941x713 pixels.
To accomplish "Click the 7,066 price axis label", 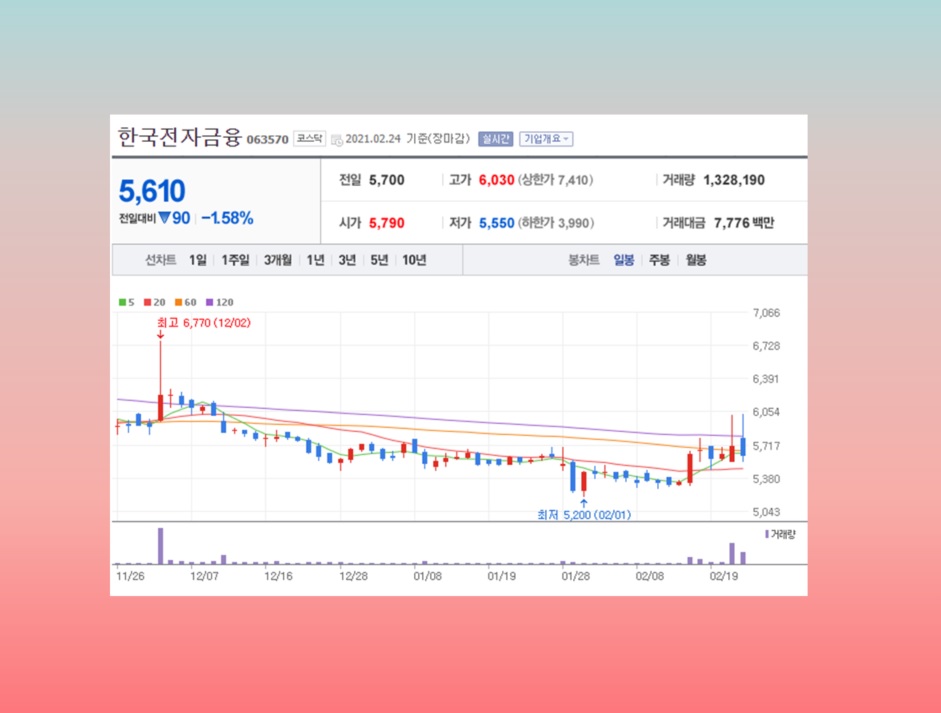I will (766, 313).
